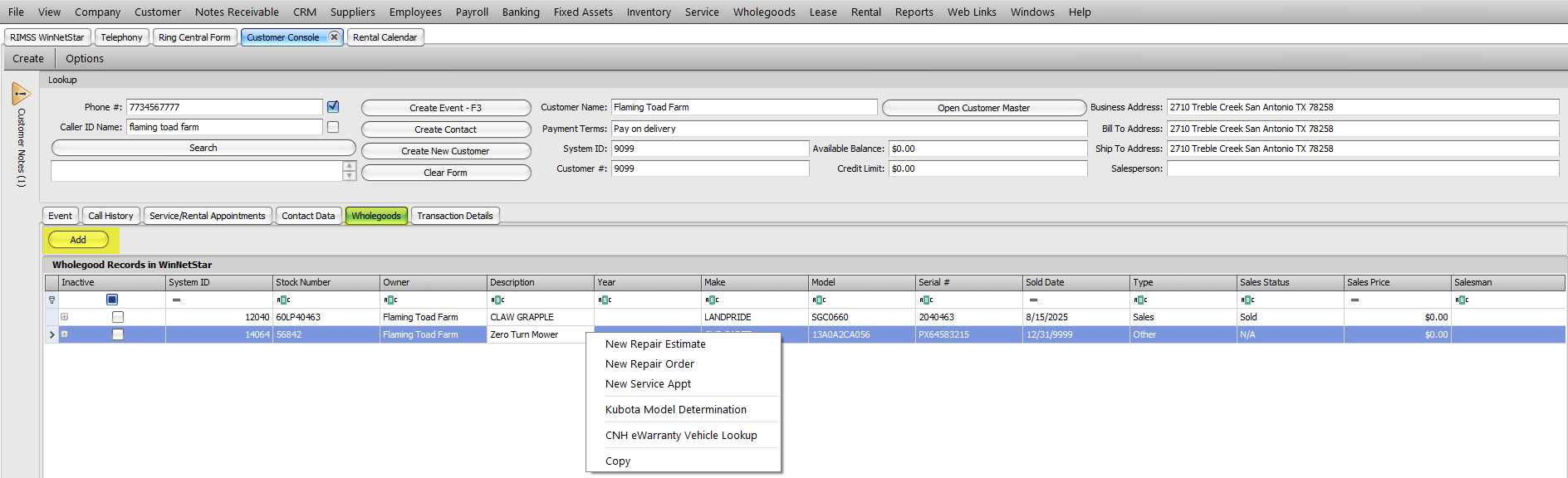
Task: Open the Transaction Details tab
Action: click(455, 216)
